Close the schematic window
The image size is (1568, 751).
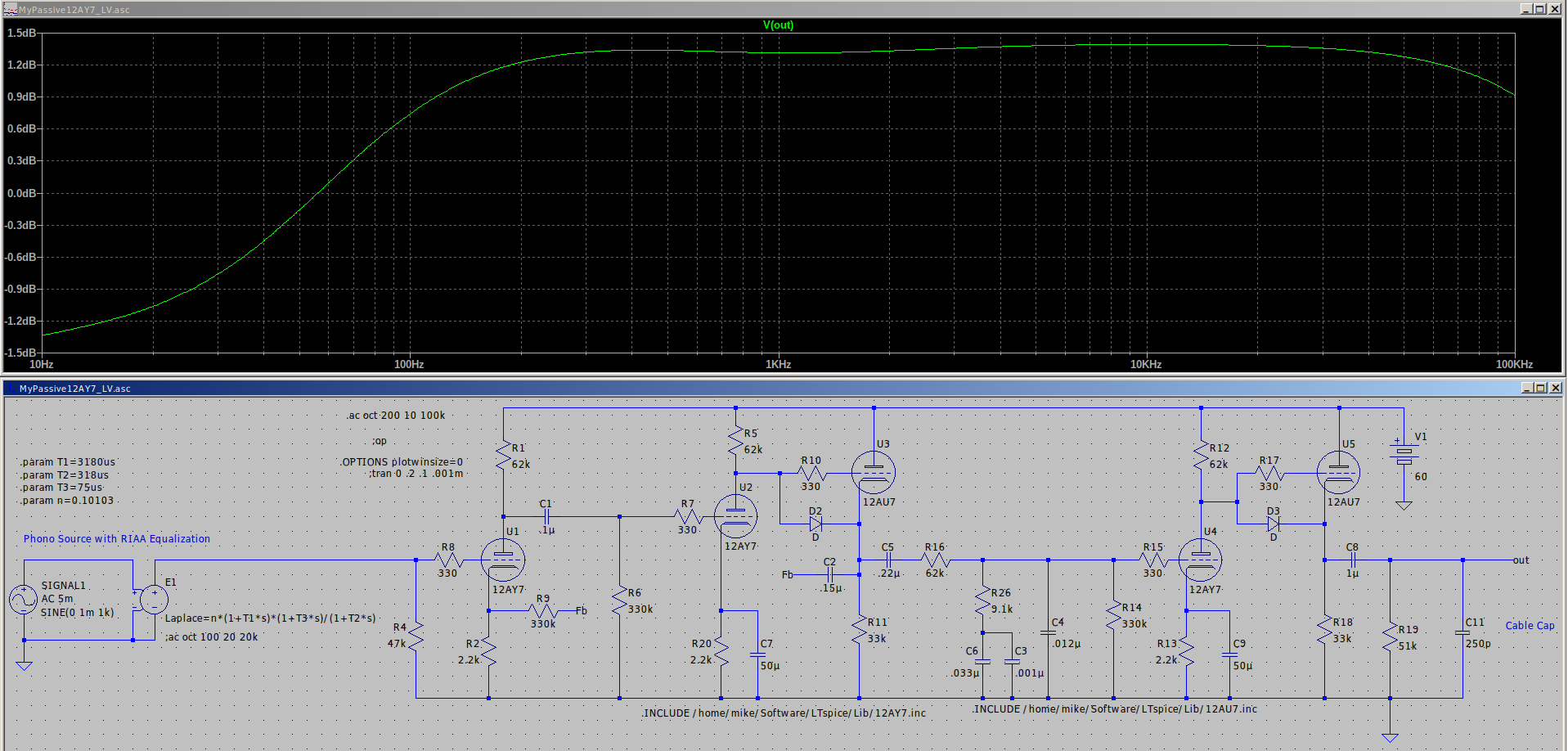(1555, 388)
